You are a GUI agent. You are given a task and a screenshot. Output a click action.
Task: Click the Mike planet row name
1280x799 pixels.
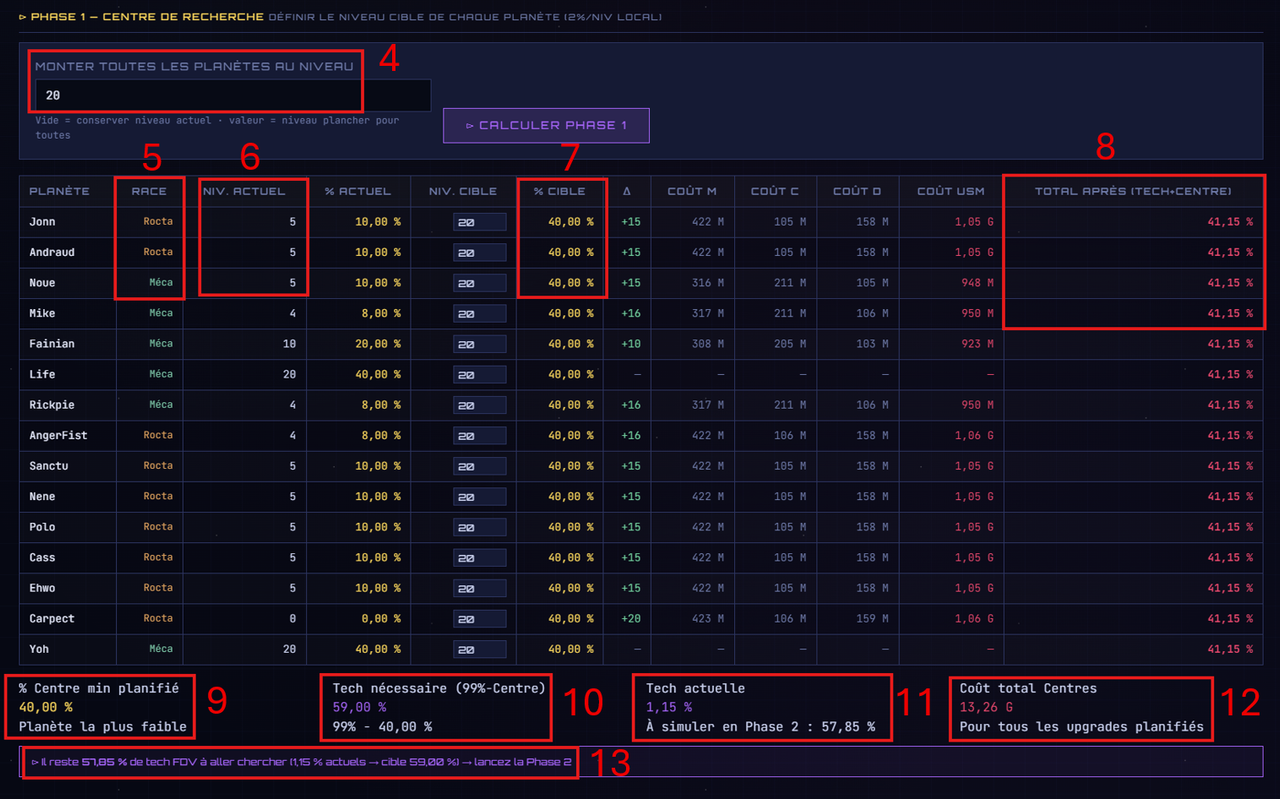click(x=42, y=313)
